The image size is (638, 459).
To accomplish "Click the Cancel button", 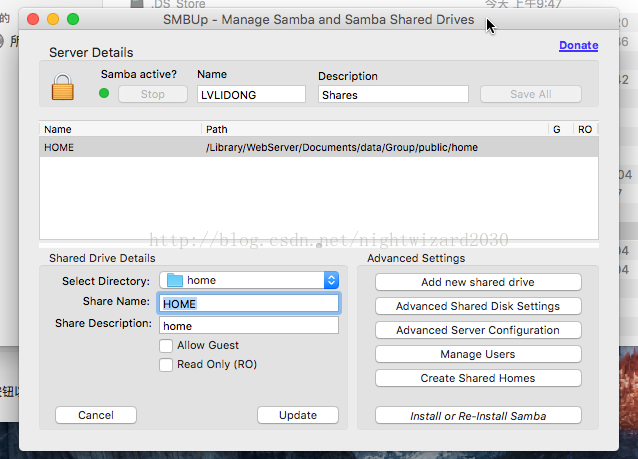I will coord(96,415).
